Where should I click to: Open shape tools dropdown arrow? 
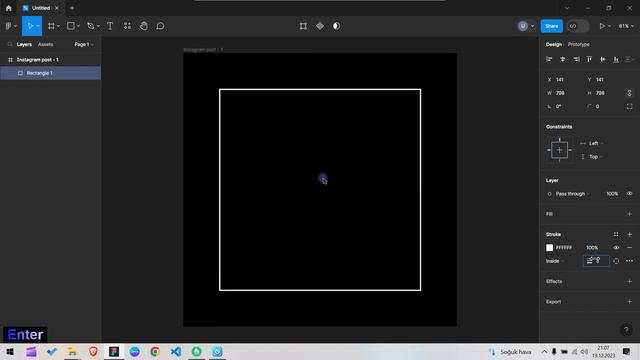[x=78, y=26]
